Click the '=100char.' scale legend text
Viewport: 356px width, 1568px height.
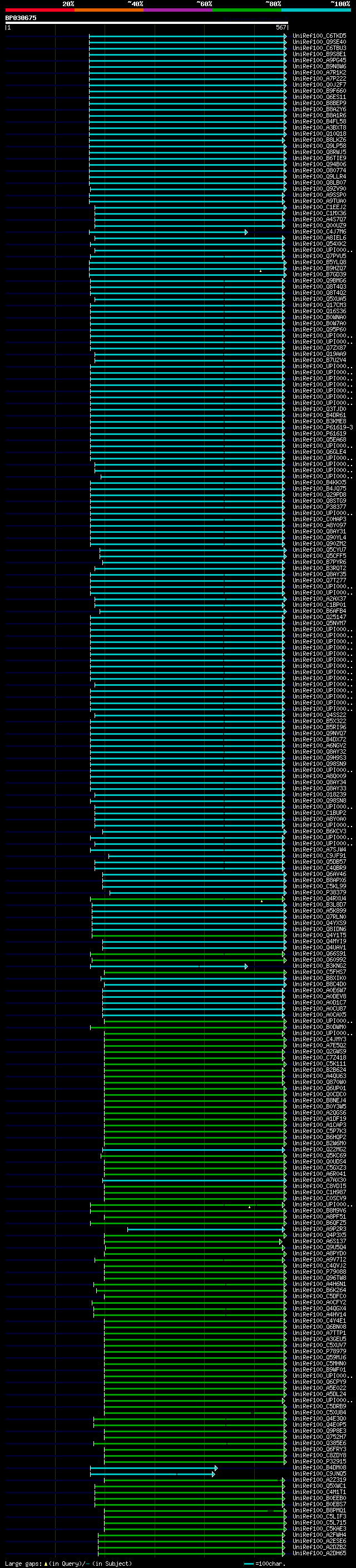[269, 1563]
